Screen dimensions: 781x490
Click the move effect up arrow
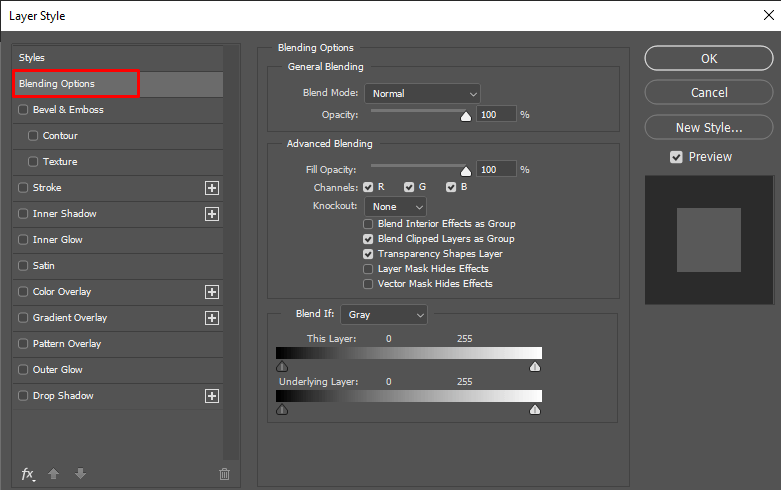click(56, 474)
